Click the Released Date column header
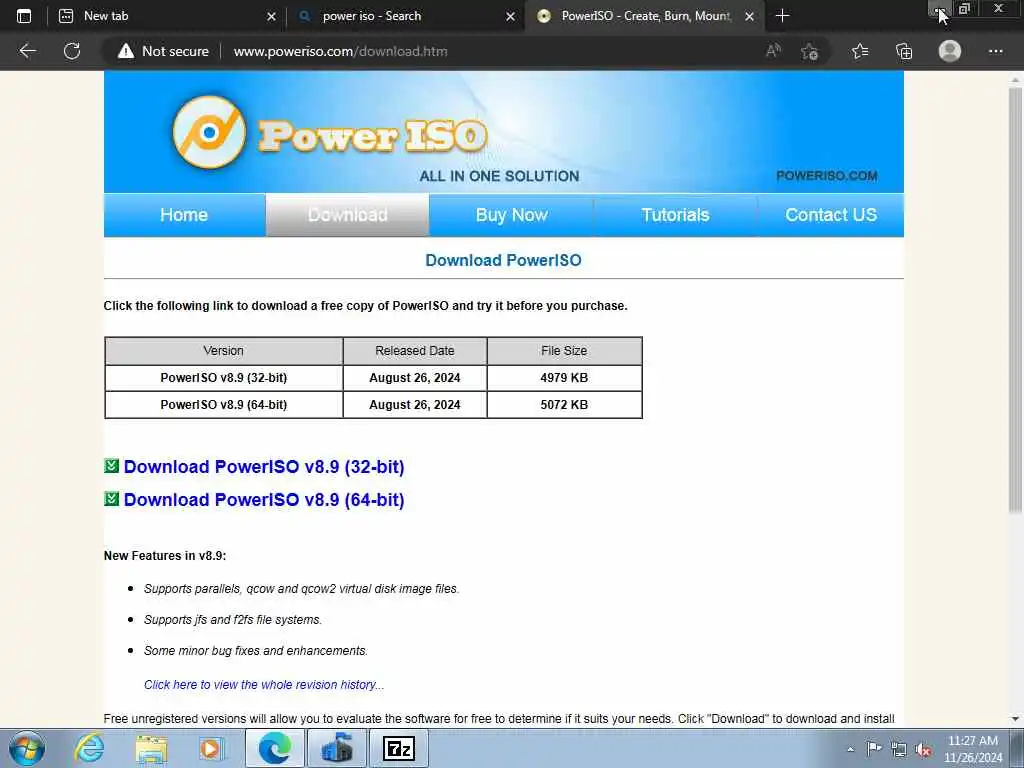This screenshot has width=1024, height=768. pyautogui.click(x=415, y=351)
